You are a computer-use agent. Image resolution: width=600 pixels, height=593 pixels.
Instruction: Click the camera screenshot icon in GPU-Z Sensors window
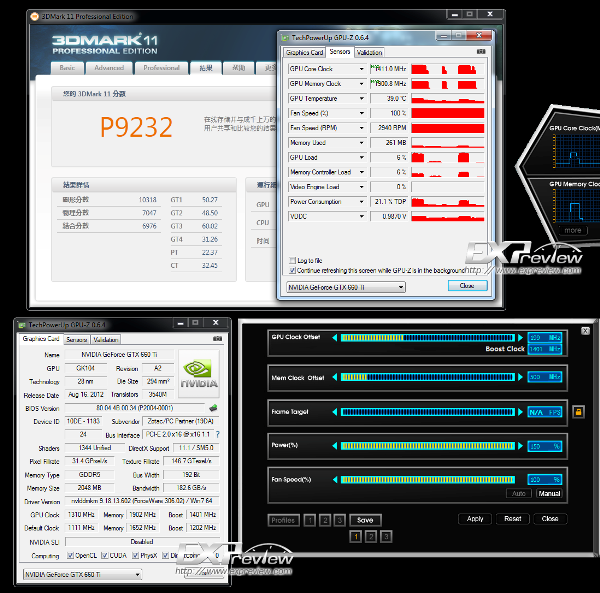click(x=481, y=52)
